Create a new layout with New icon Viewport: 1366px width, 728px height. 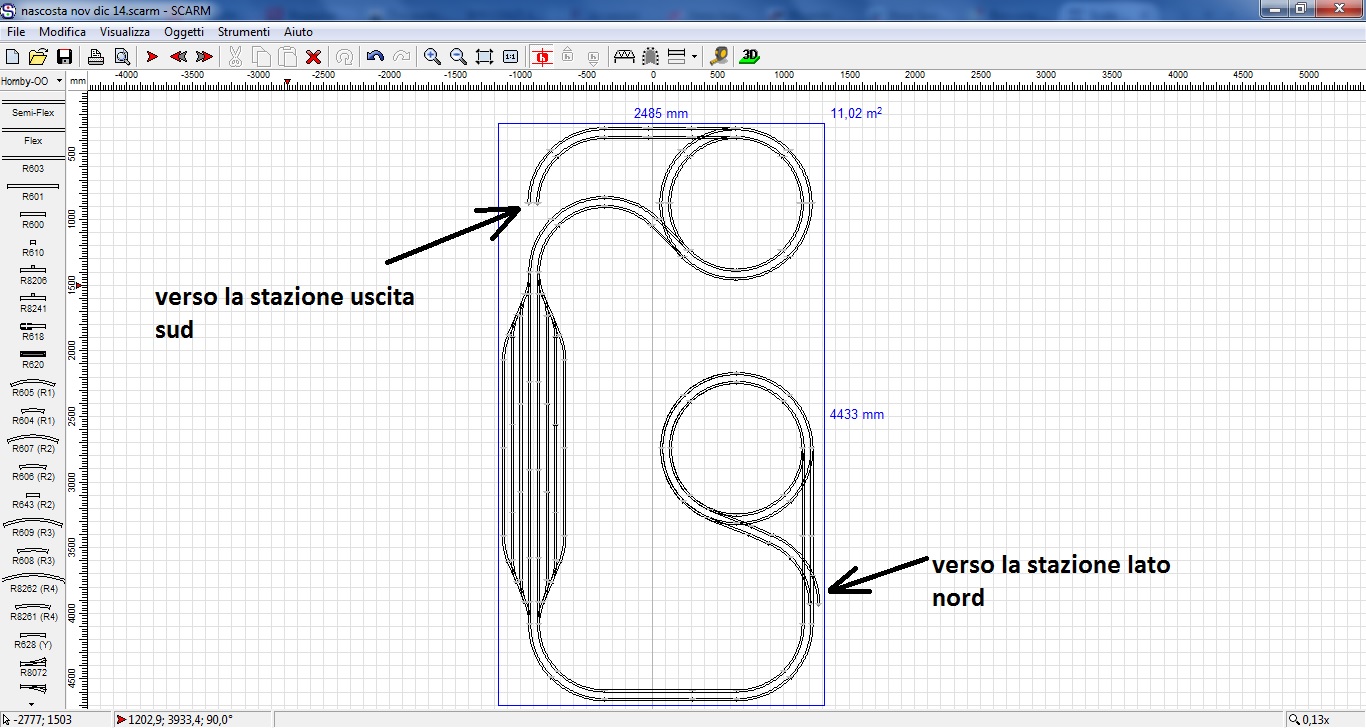click(x=13, y=56)
